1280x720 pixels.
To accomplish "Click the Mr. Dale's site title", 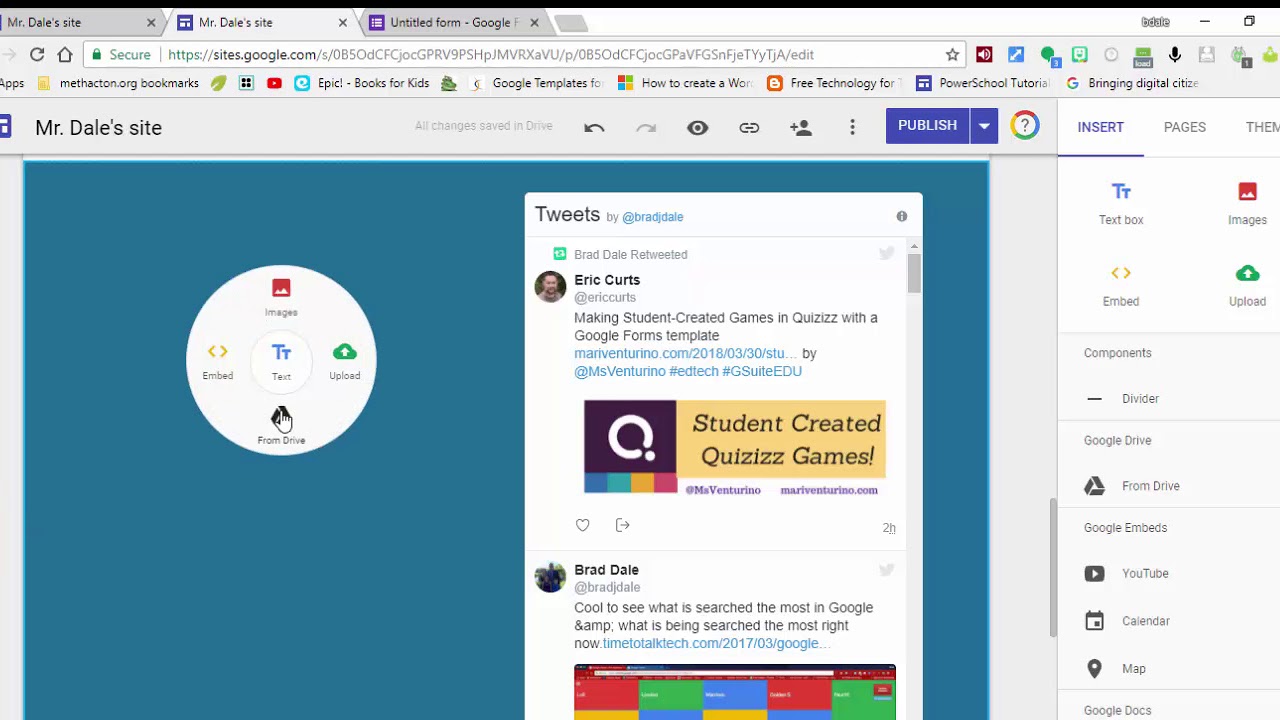I will pos(98,127).
